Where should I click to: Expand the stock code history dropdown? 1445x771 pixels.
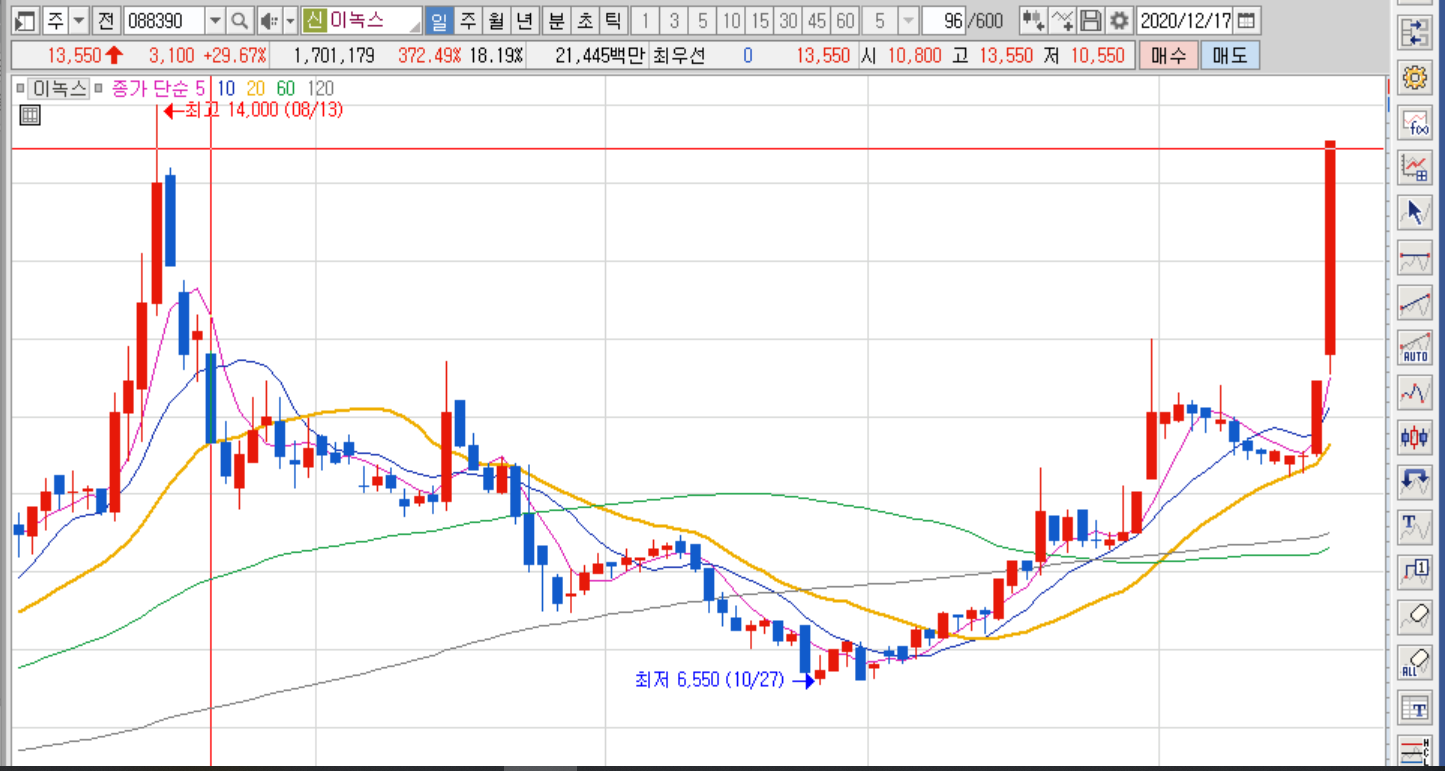(215, 20)
